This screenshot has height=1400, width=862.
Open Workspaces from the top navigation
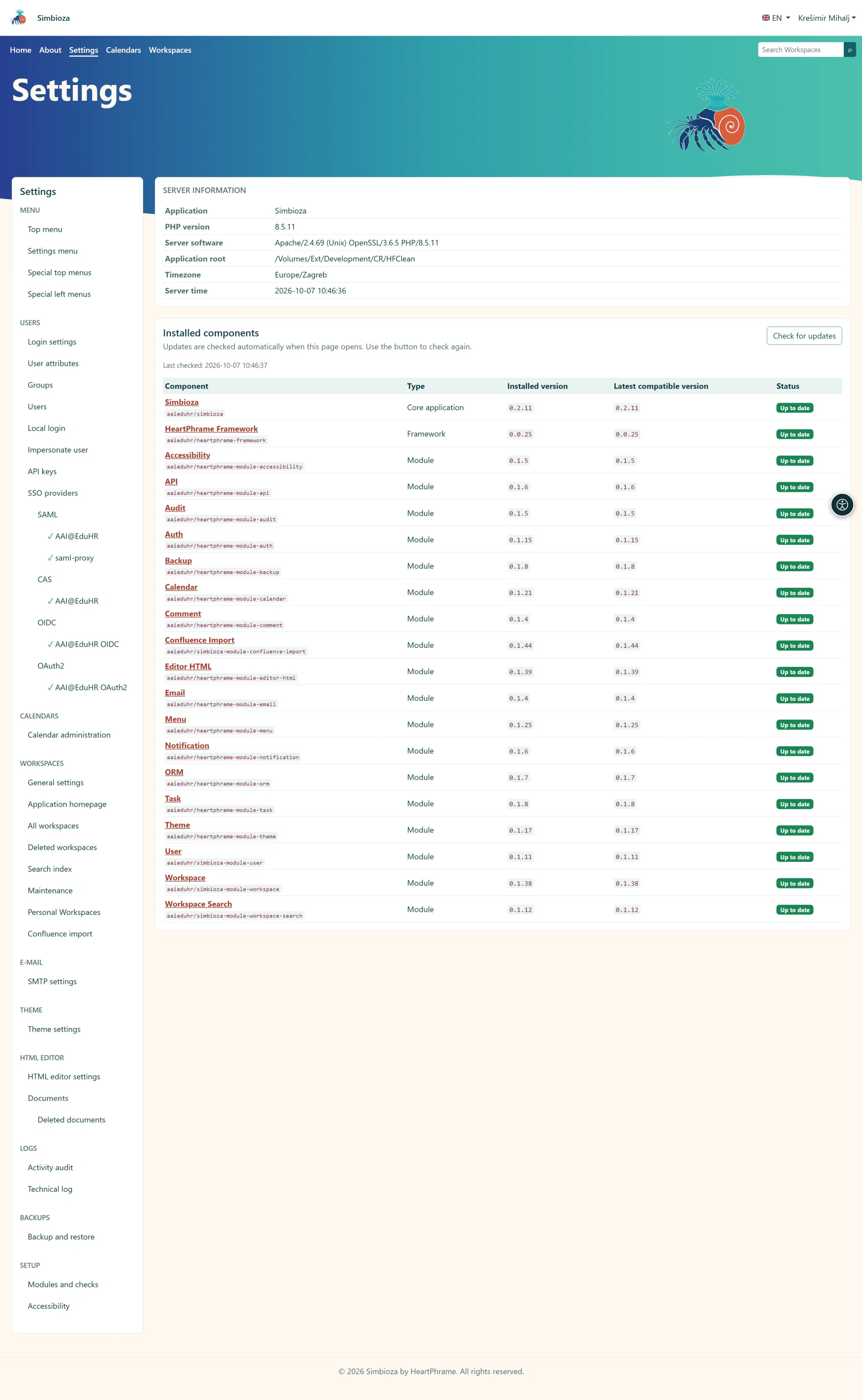[170, 50]
